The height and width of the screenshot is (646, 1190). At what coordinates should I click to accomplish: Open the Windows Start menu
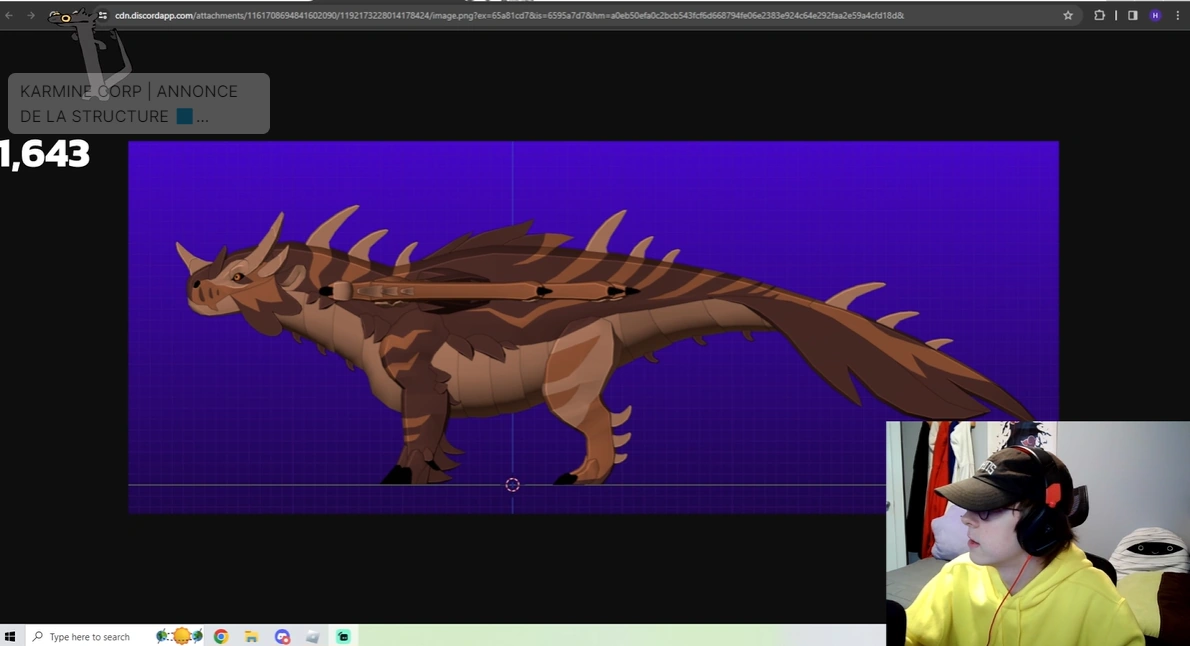[x=11, y=636]
